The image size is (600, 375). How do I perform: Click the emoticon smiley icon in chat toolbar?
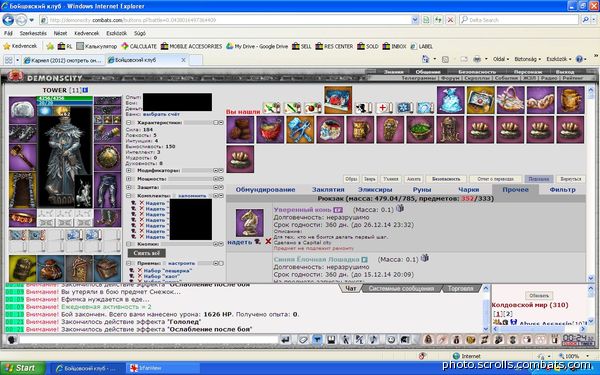(x=391, y=339)
